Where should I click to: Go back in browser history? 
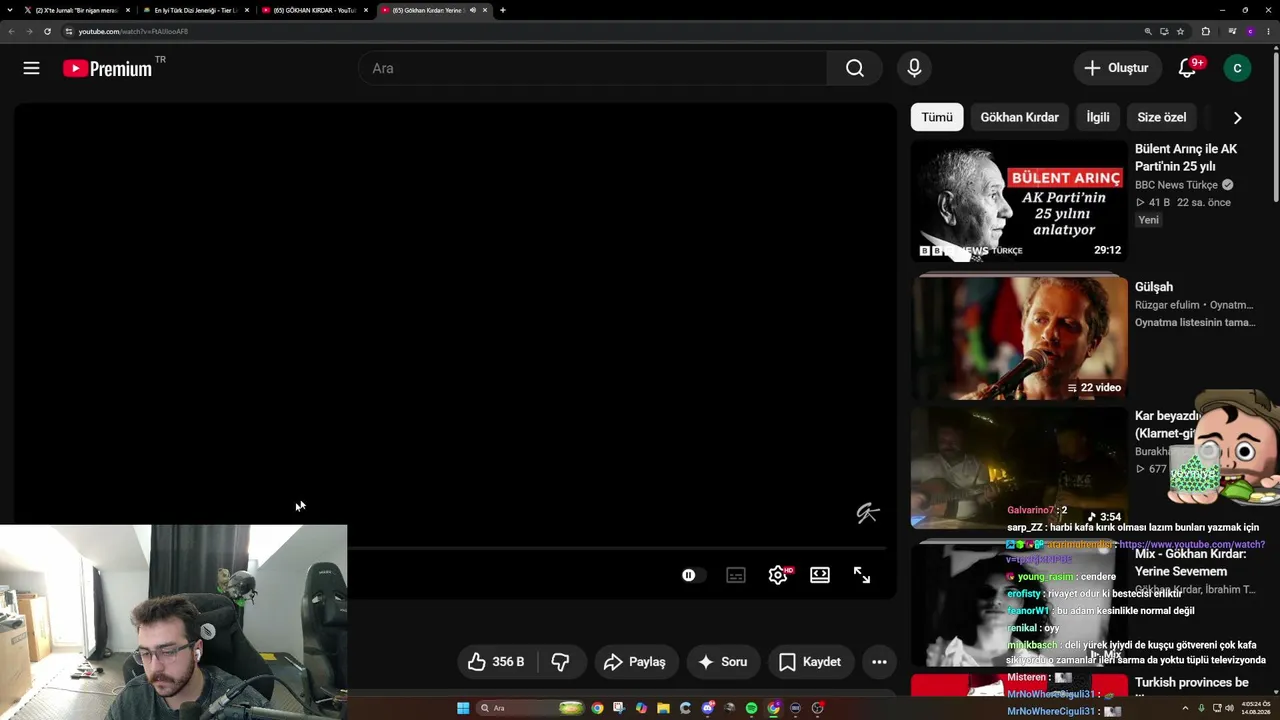tap(12, 31)
